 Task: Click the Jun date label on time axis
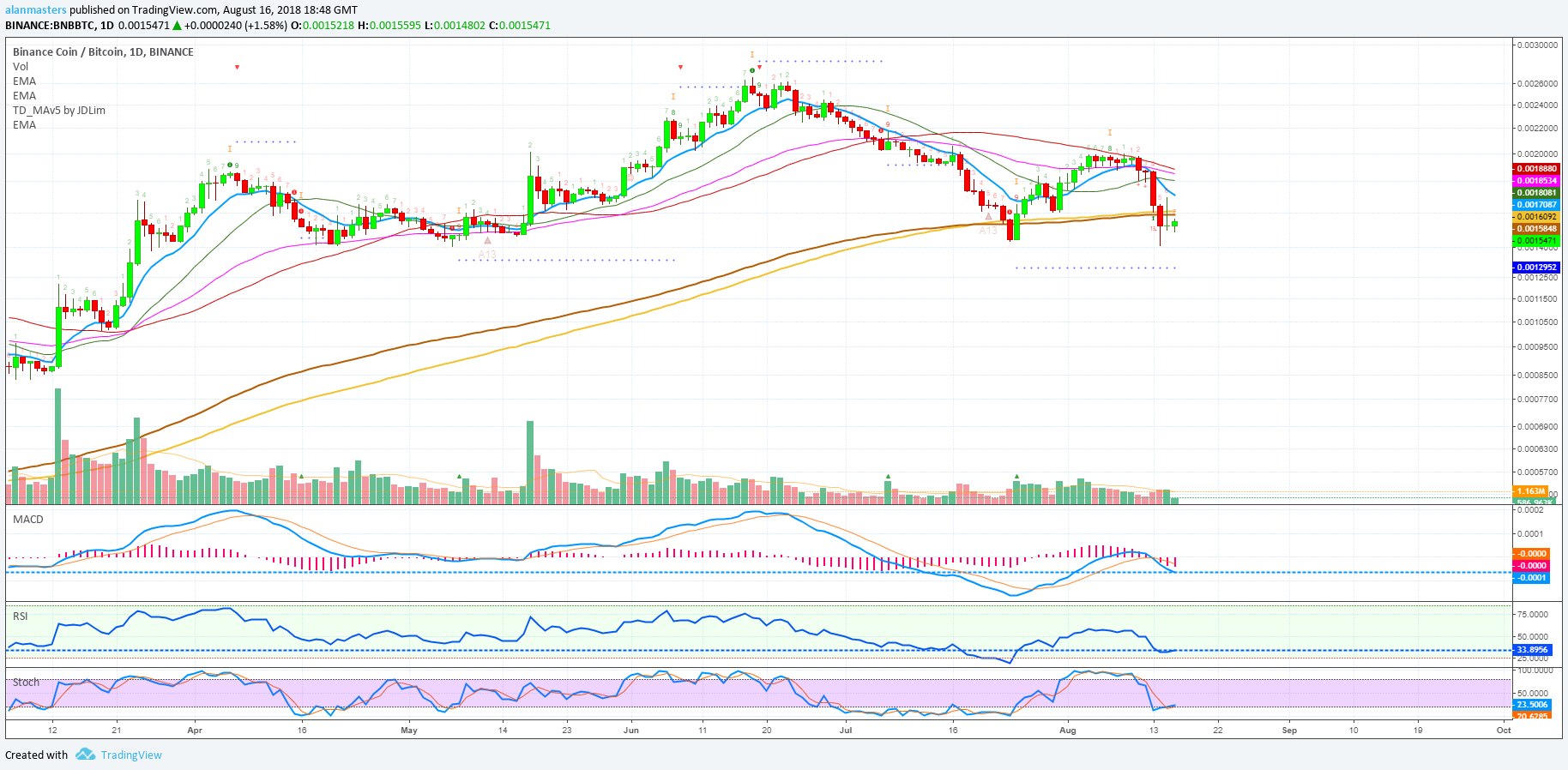pyautogui.click(x=631, y=731)
